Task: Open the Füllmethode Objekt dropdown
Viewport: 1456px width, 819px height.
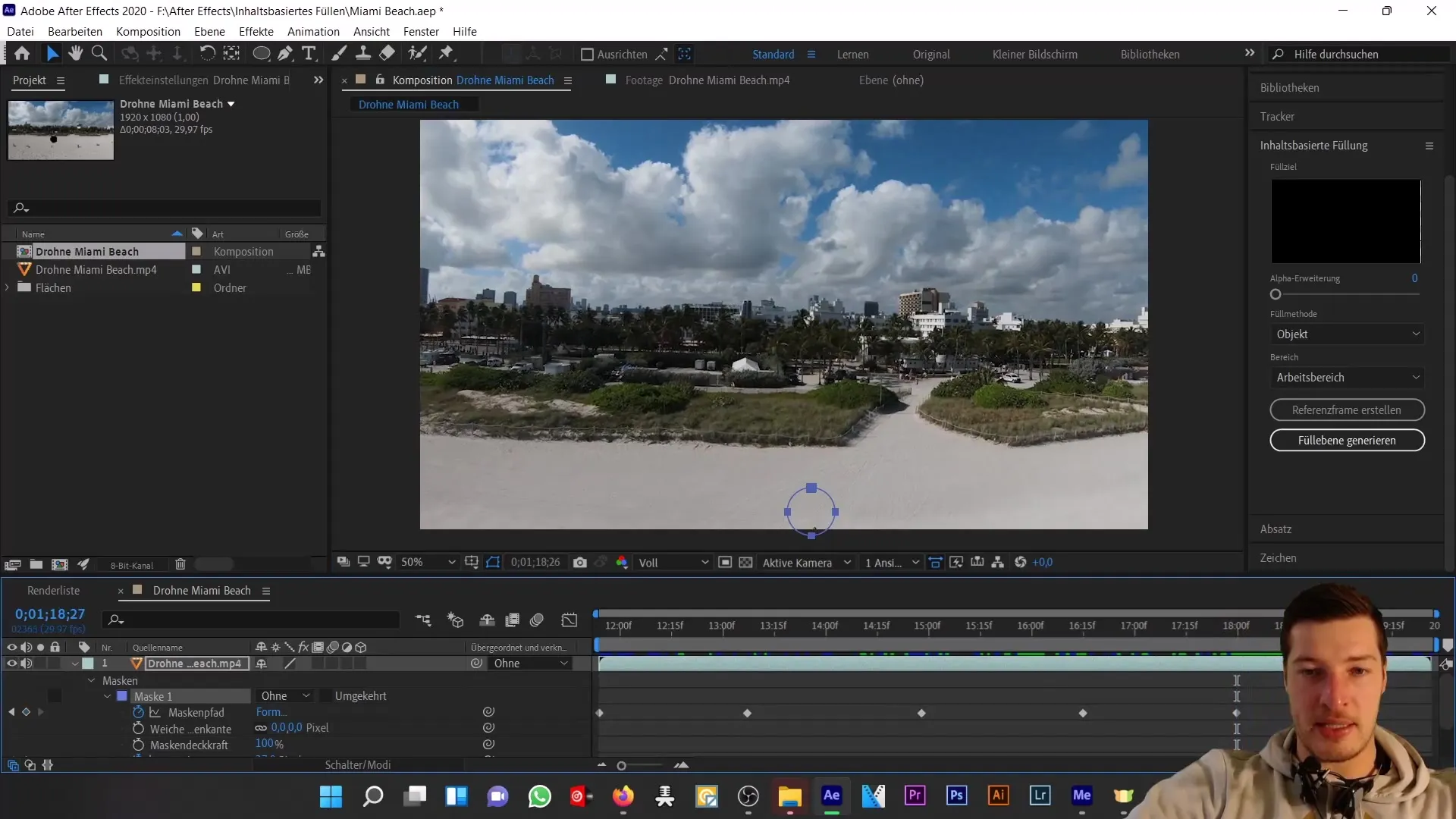Action: point(1347,334)
